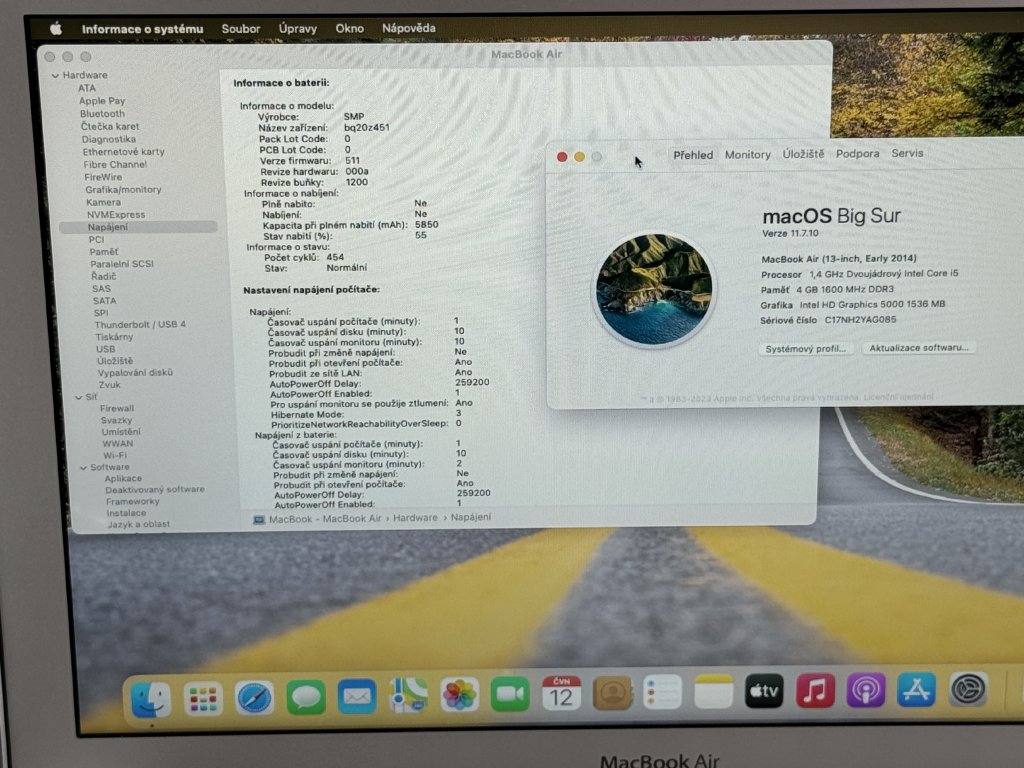Switch to the Úložiště tab
Viewport: 1024px width, 768px height.
tap(803, 154)
